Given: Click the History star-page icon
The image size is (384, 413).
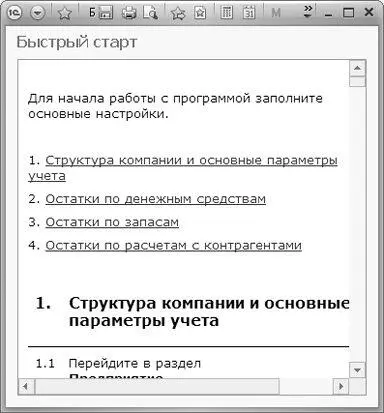Looking at the screenshot, I should 200,13.
